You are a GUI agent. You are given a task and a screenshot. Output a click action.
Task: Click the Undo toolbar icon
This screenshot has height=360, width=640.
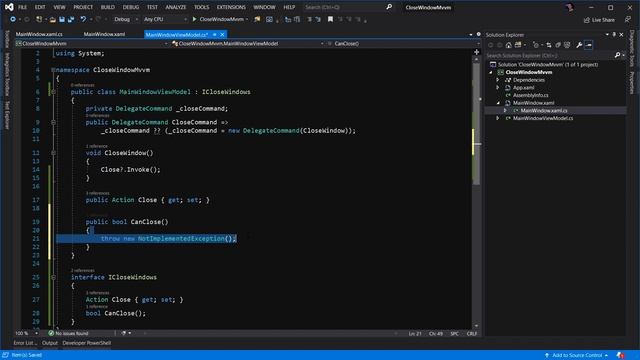83,19
